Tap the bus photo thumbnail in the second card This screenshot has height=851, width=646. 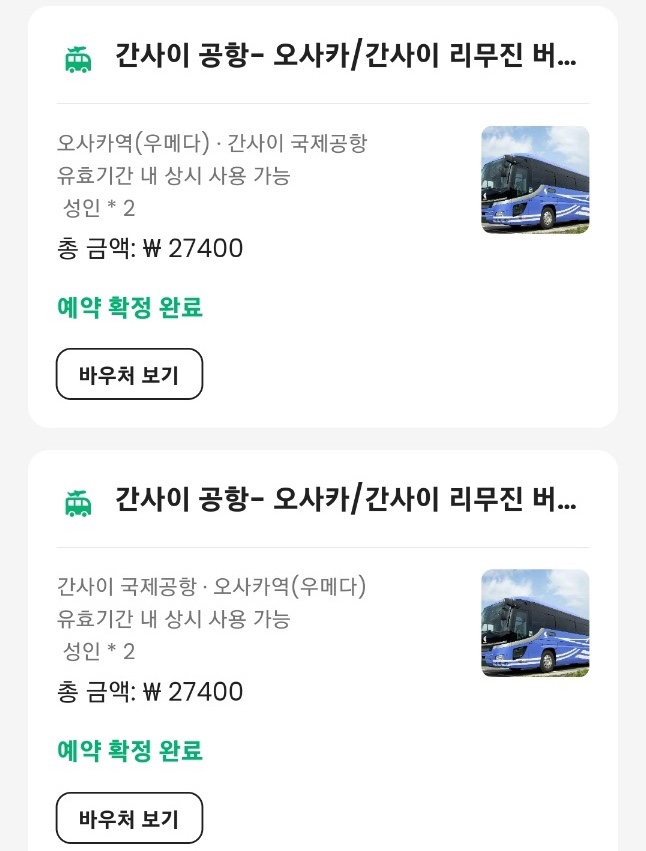(535, 623)
